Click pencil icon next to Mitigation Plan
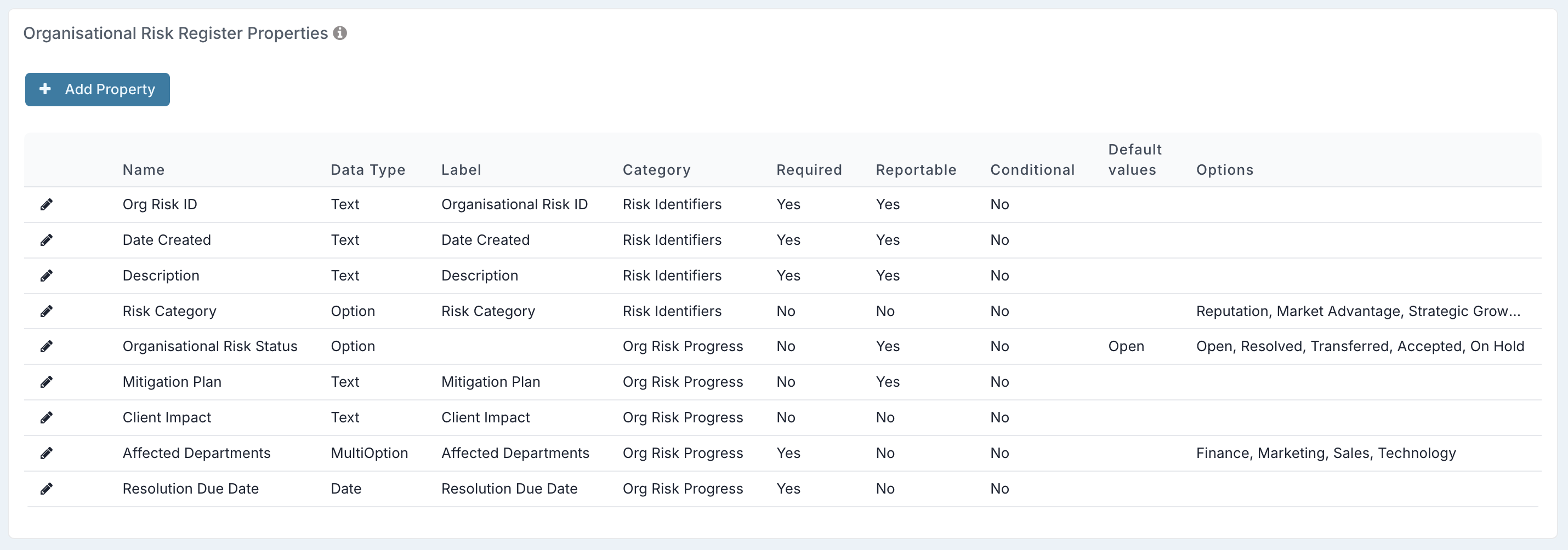 46,382
